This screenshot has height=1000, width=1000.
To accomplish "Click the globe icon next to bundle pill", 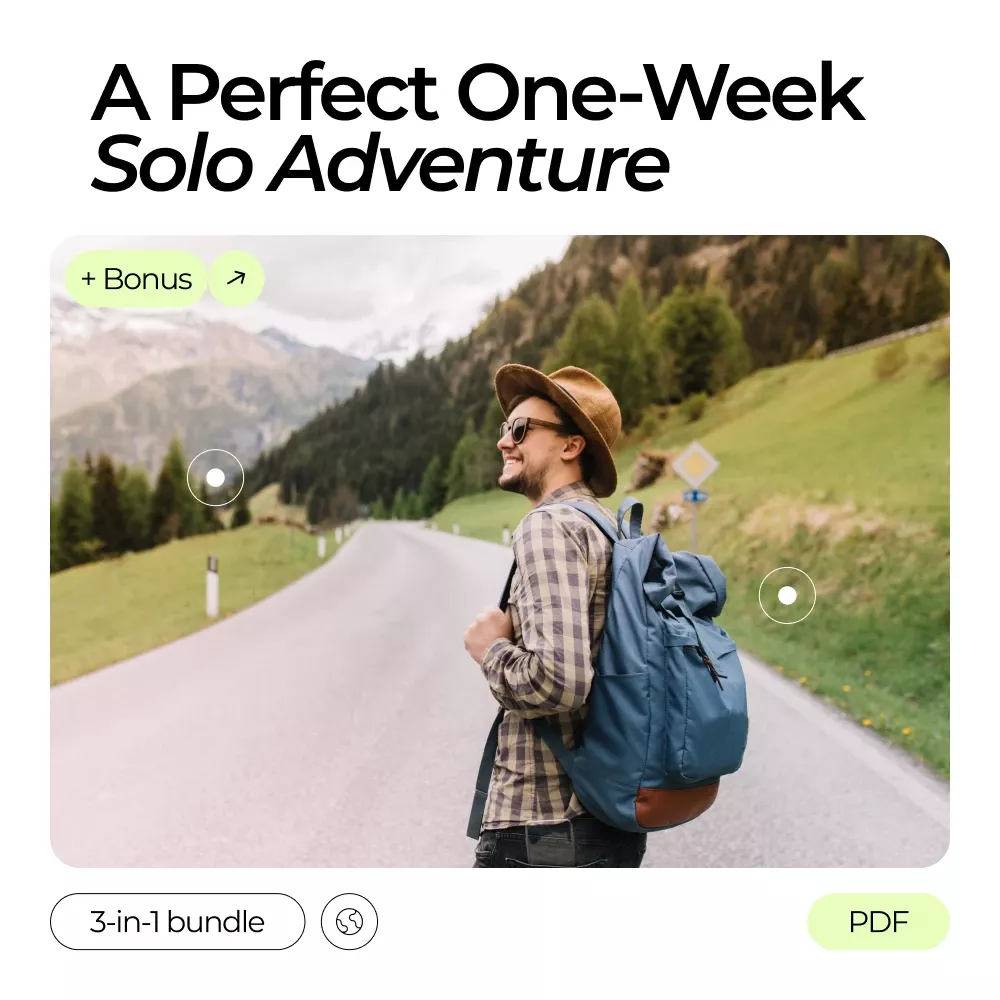I will (x=349, y=922).
